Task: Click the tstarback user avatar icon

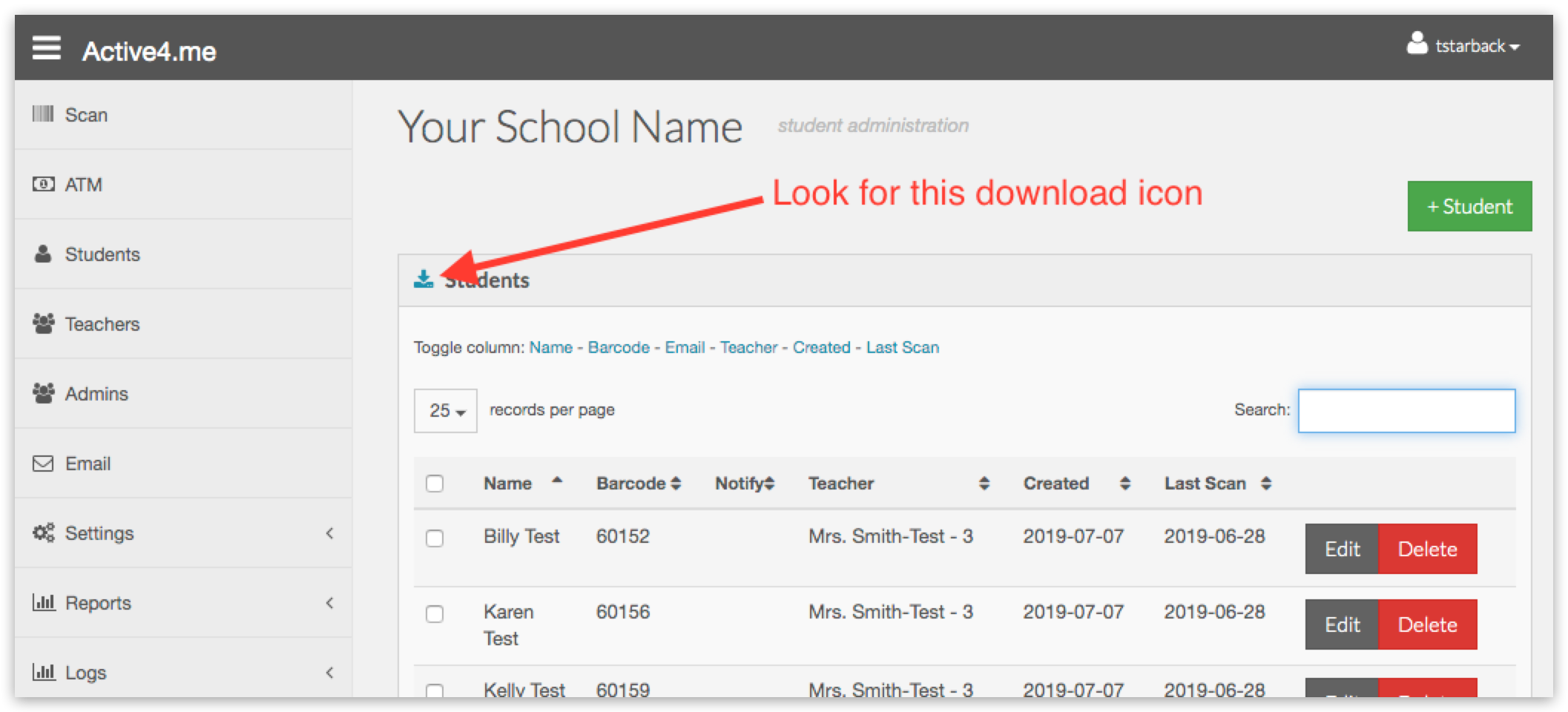Action: point(1417,43)
